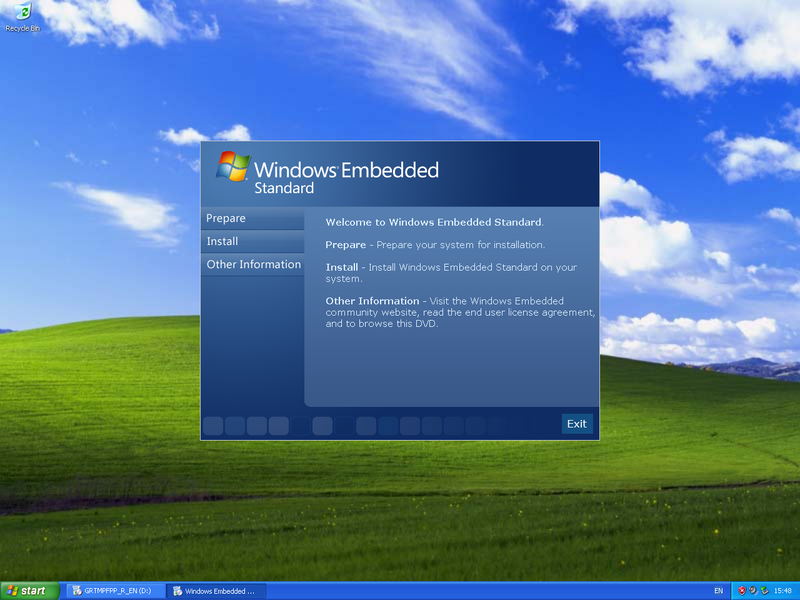Activate the Windows Embedded taskbar button

[216, 591]
